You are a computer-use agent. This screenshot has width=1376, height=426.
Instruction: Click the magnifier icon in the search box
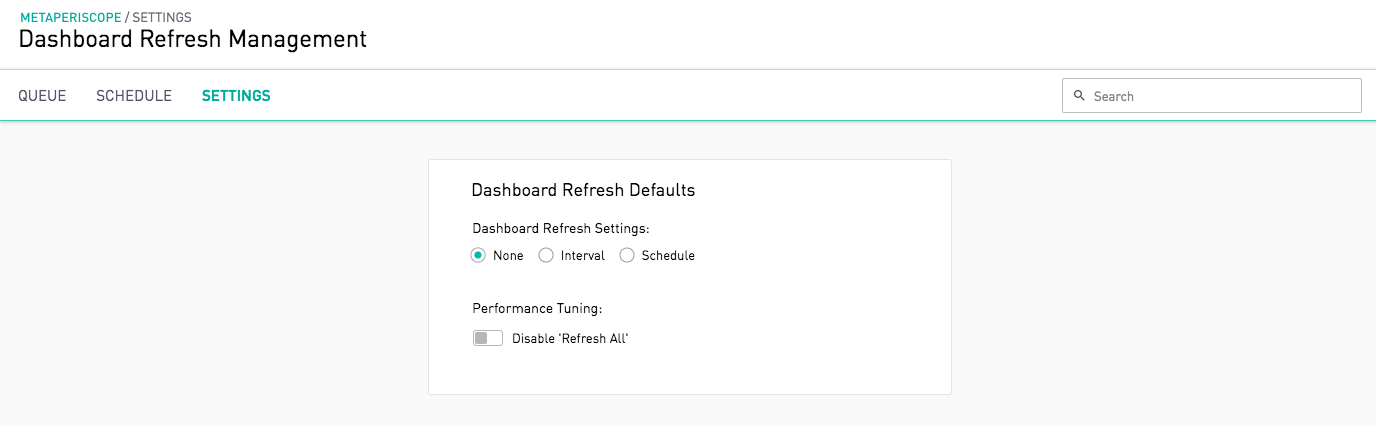click(1079, 96)
